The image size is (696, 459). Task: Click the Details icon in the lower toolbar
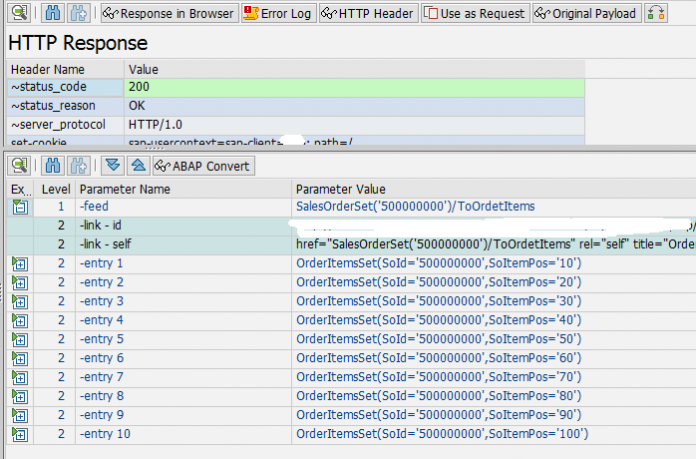(19, 165)
